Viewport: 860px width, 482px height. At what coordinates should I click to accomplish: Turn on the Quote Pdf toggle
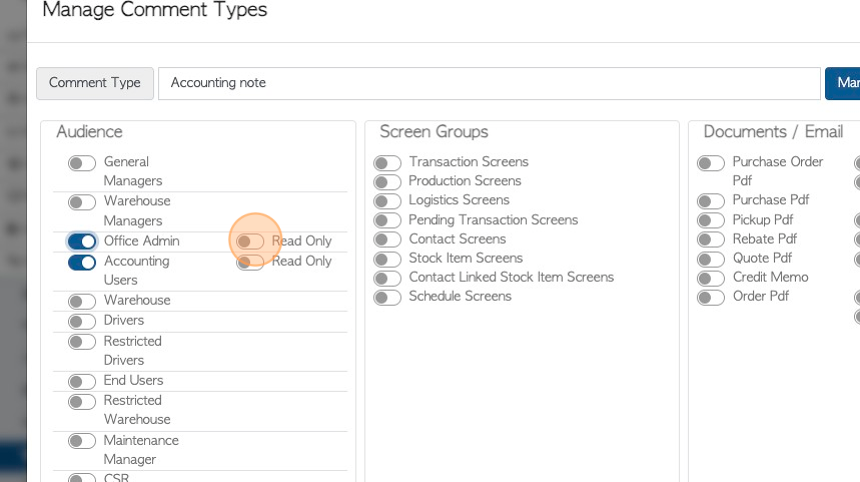tap(711, 259)
